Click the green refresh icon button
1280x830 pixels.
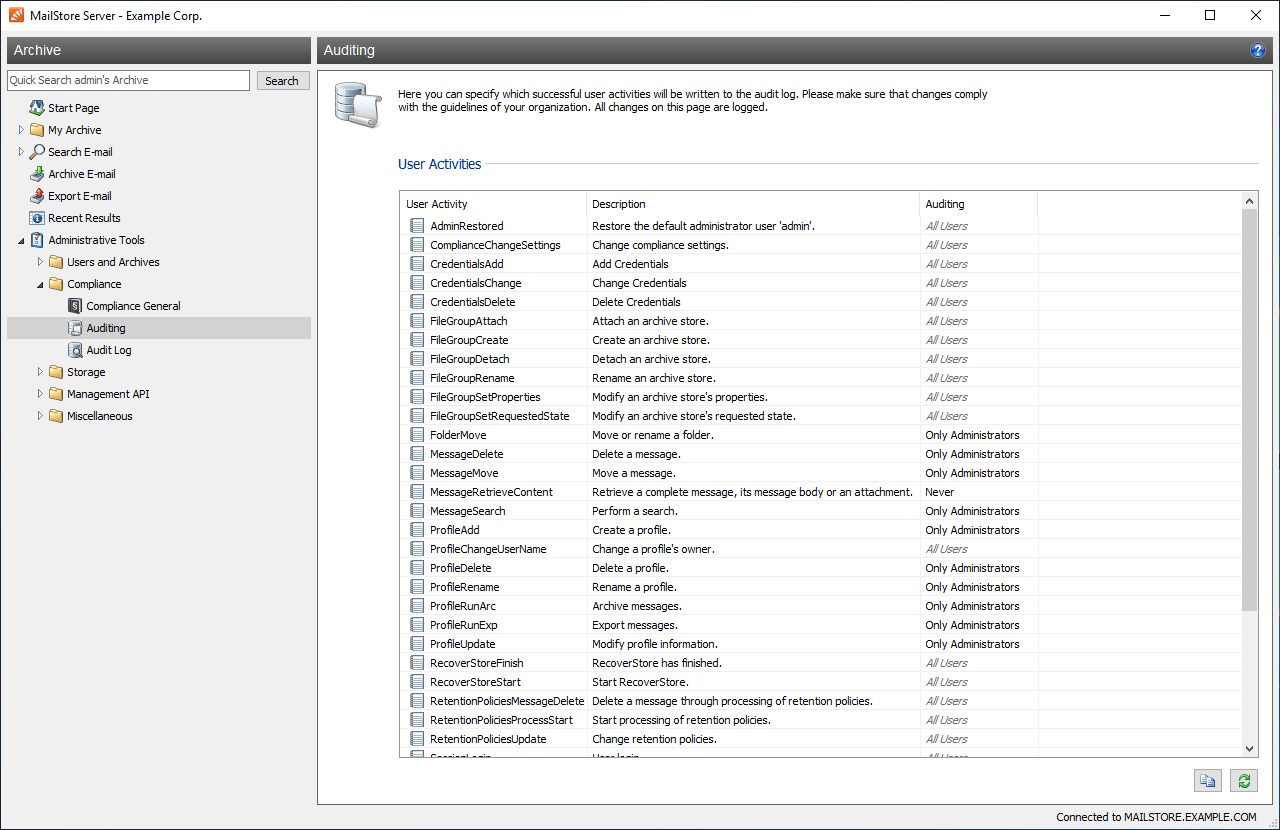[1244, 781]
